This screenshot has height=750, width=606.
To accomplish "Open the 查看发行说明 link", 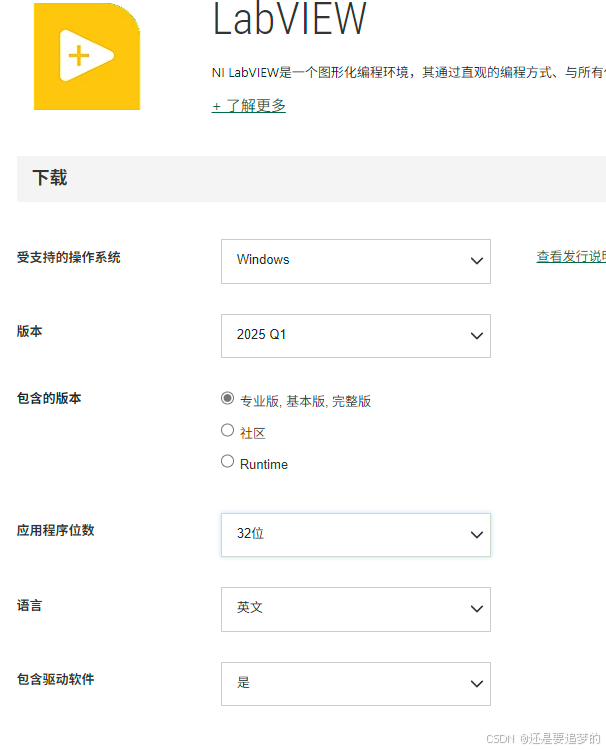I will [571, 256].
